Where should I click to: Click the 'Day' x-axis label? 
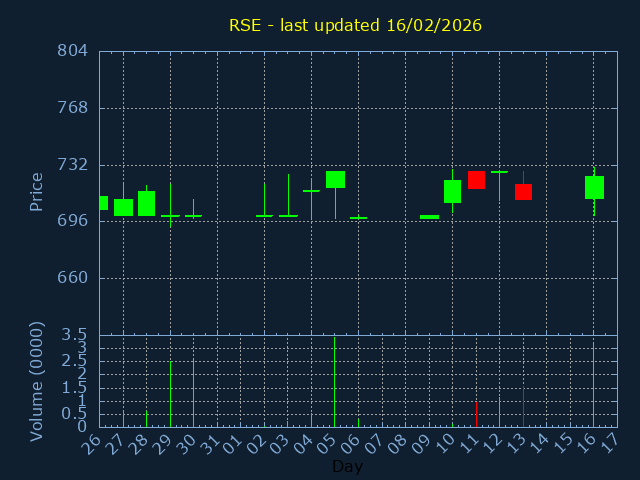347,466
